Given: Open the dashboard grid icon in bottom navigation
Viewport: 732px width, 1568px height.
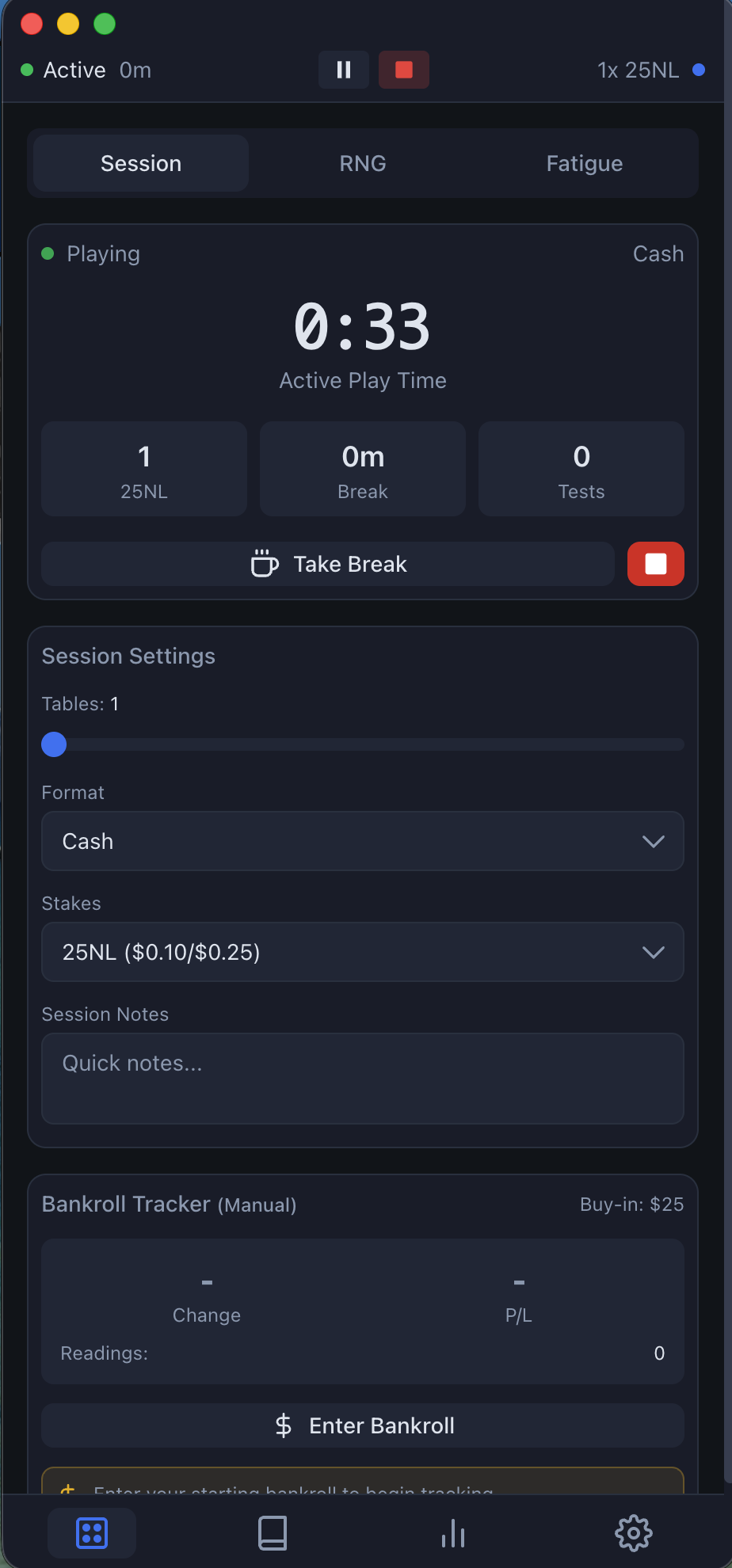Looking at the screenshot, I should tap(91, 1532).
